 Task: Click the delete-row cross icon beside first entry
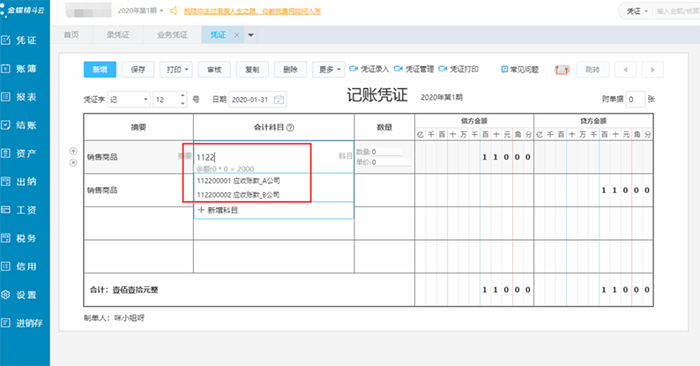[73, 163]
